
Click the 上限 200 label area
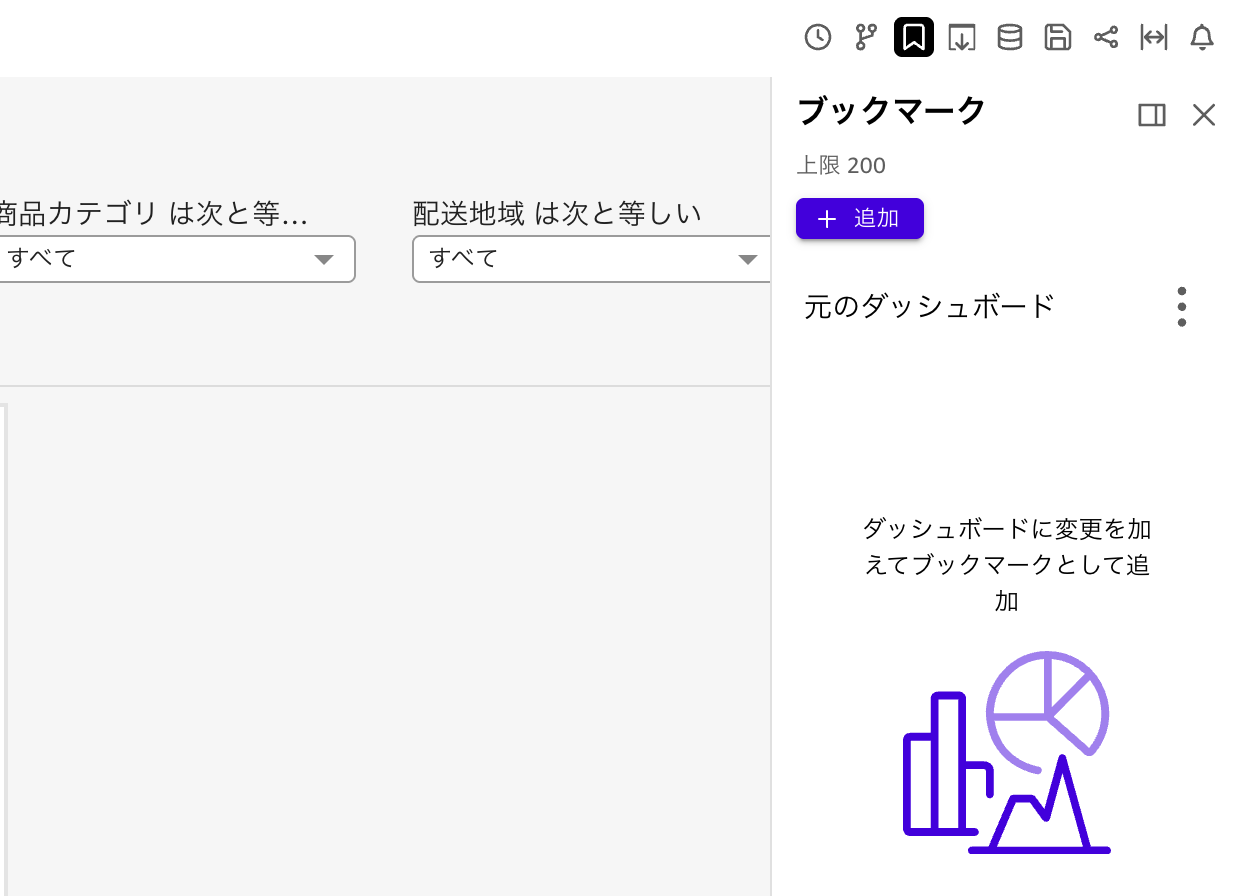click(x=841, y=165)
